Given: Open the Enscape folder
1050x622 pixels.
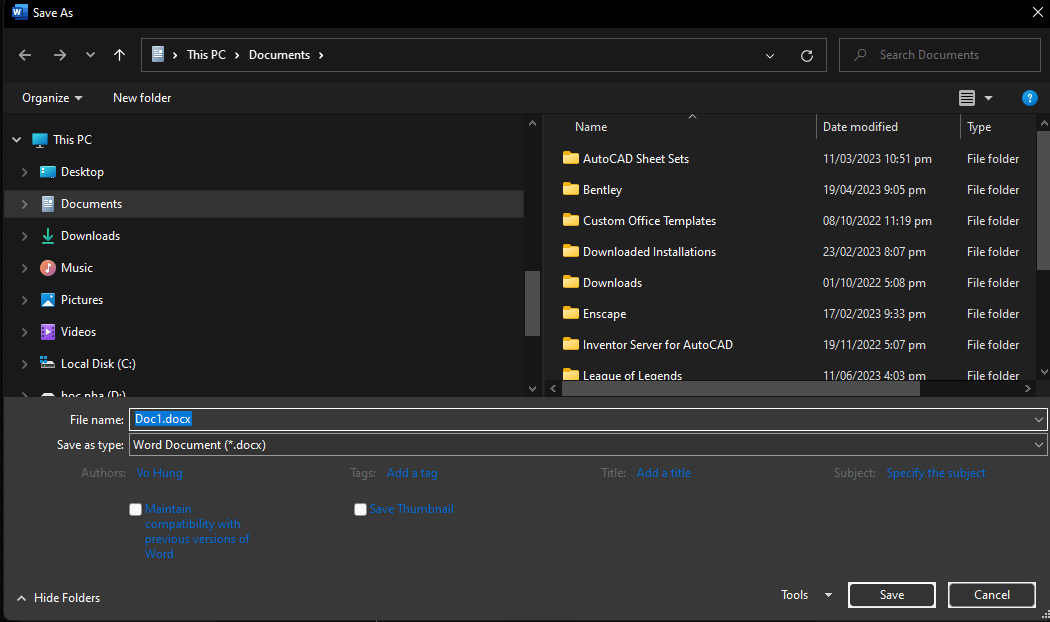Looking at the screenshot, I should pos(604,314).
